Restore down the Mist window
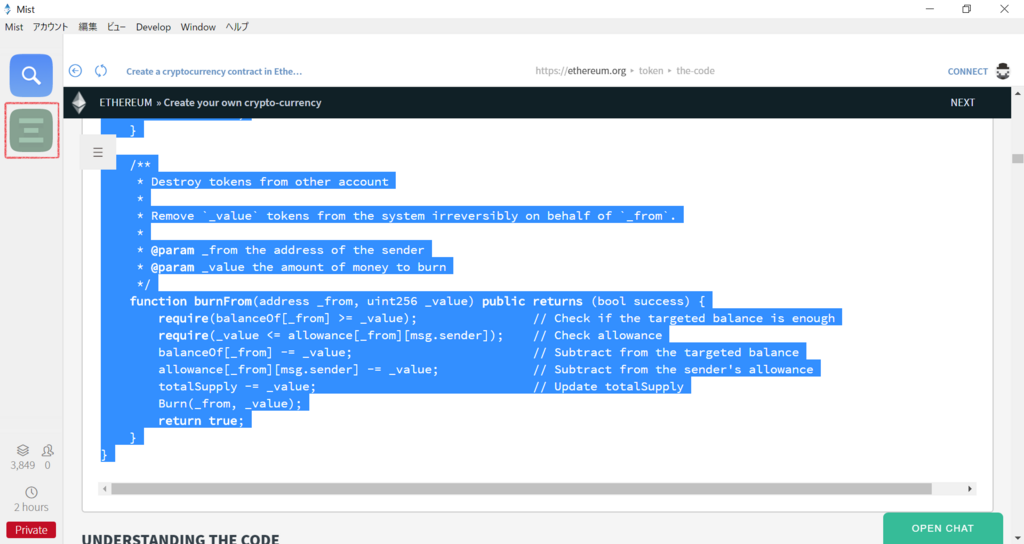Screen dimensions: 1024x544 click(967, 9)
